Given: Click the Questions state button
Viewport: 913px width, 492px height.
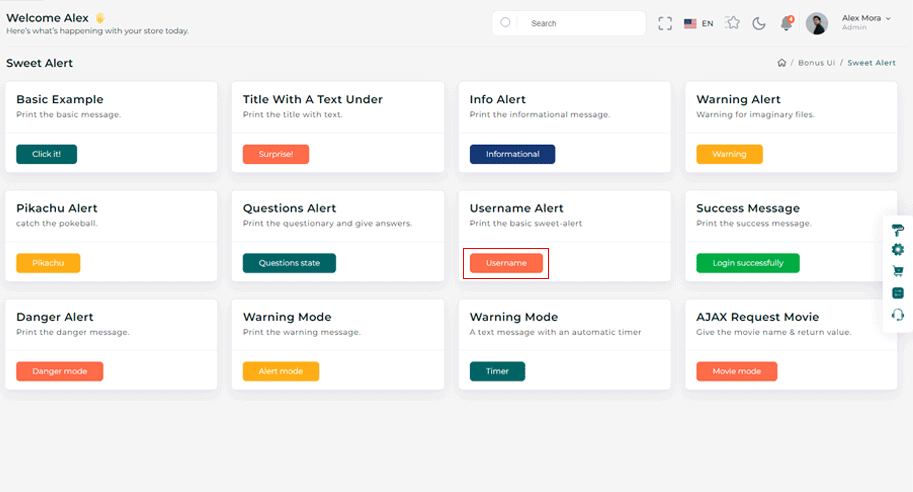Looking at the screenshot, I should (x=289, y=263).
